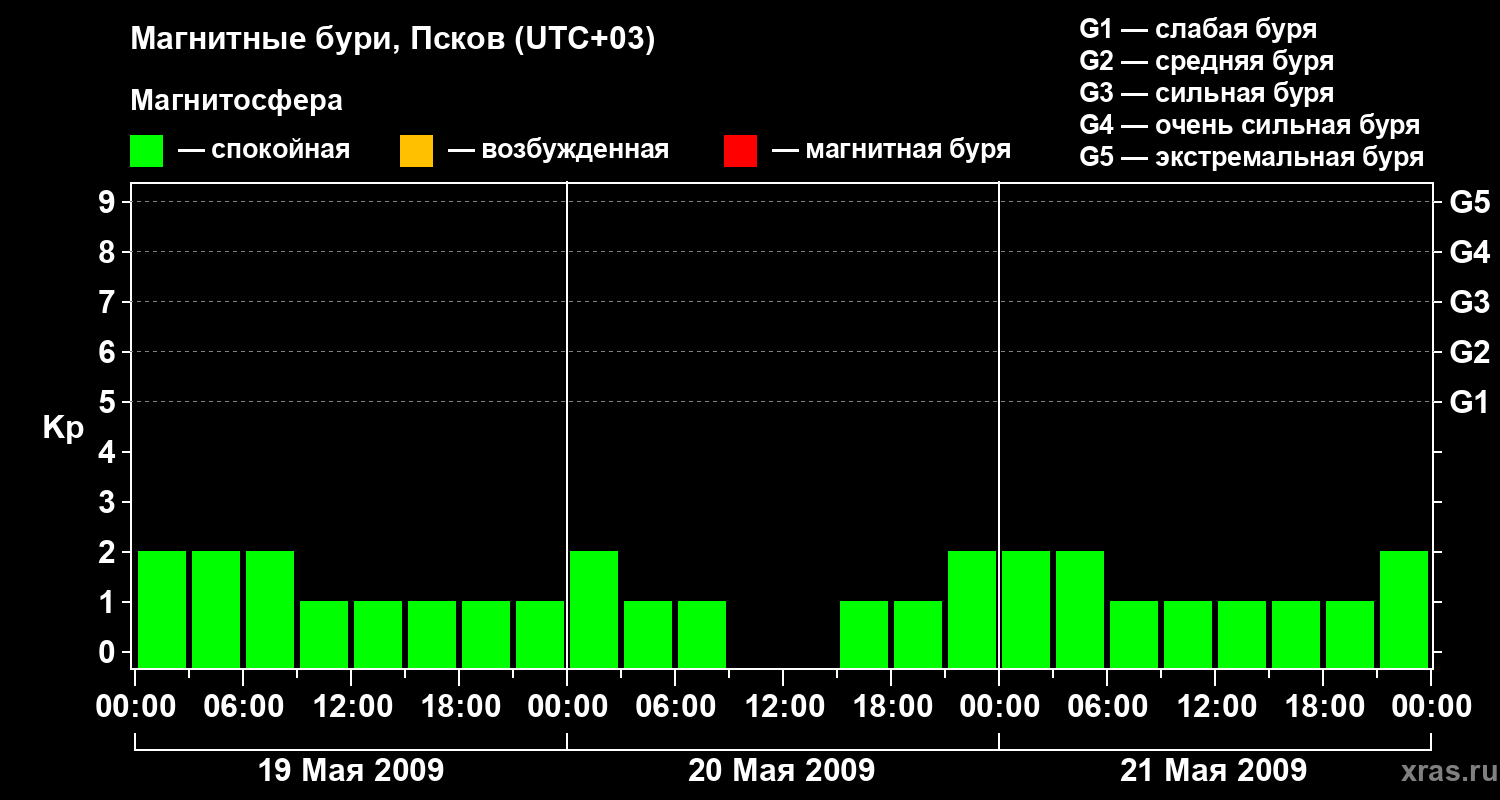Click the first green bar on 19 May
1500x800 pixels.
(162, 608)
